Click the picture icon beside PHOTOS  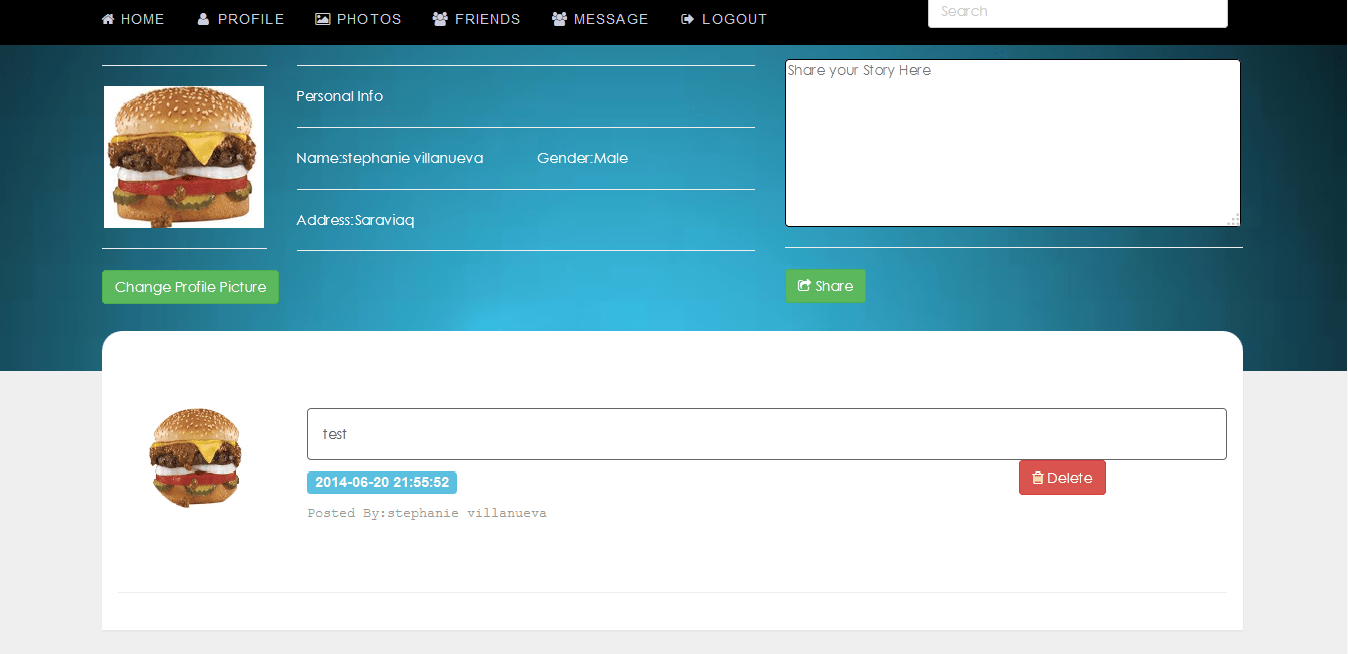(322, 18)
